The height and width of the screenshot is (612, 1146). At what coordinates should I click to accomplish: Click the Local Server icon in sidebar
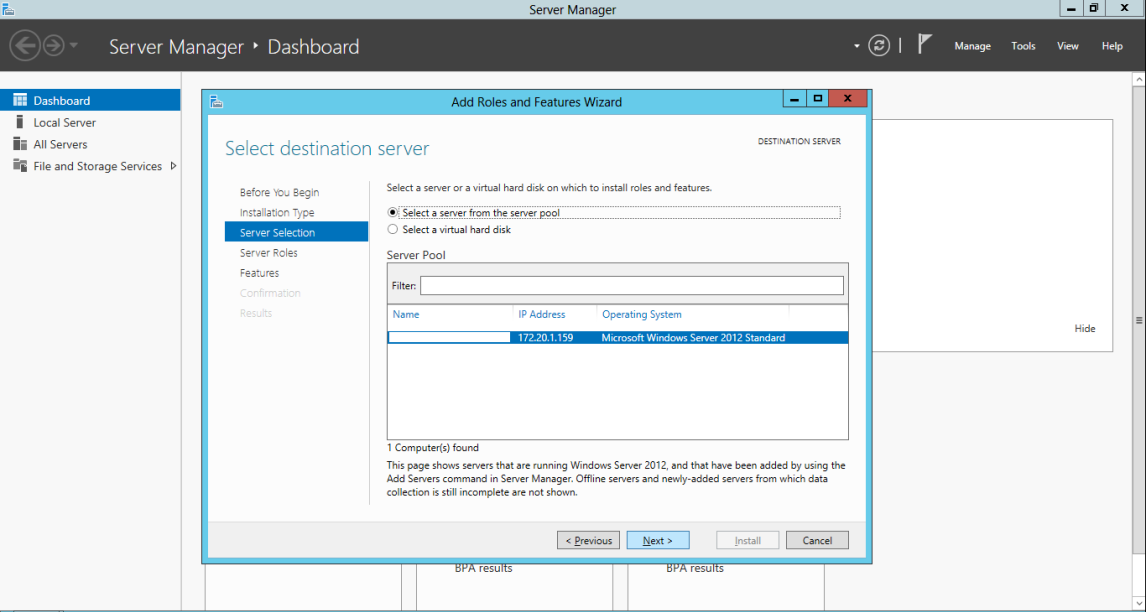coord(20,122)
